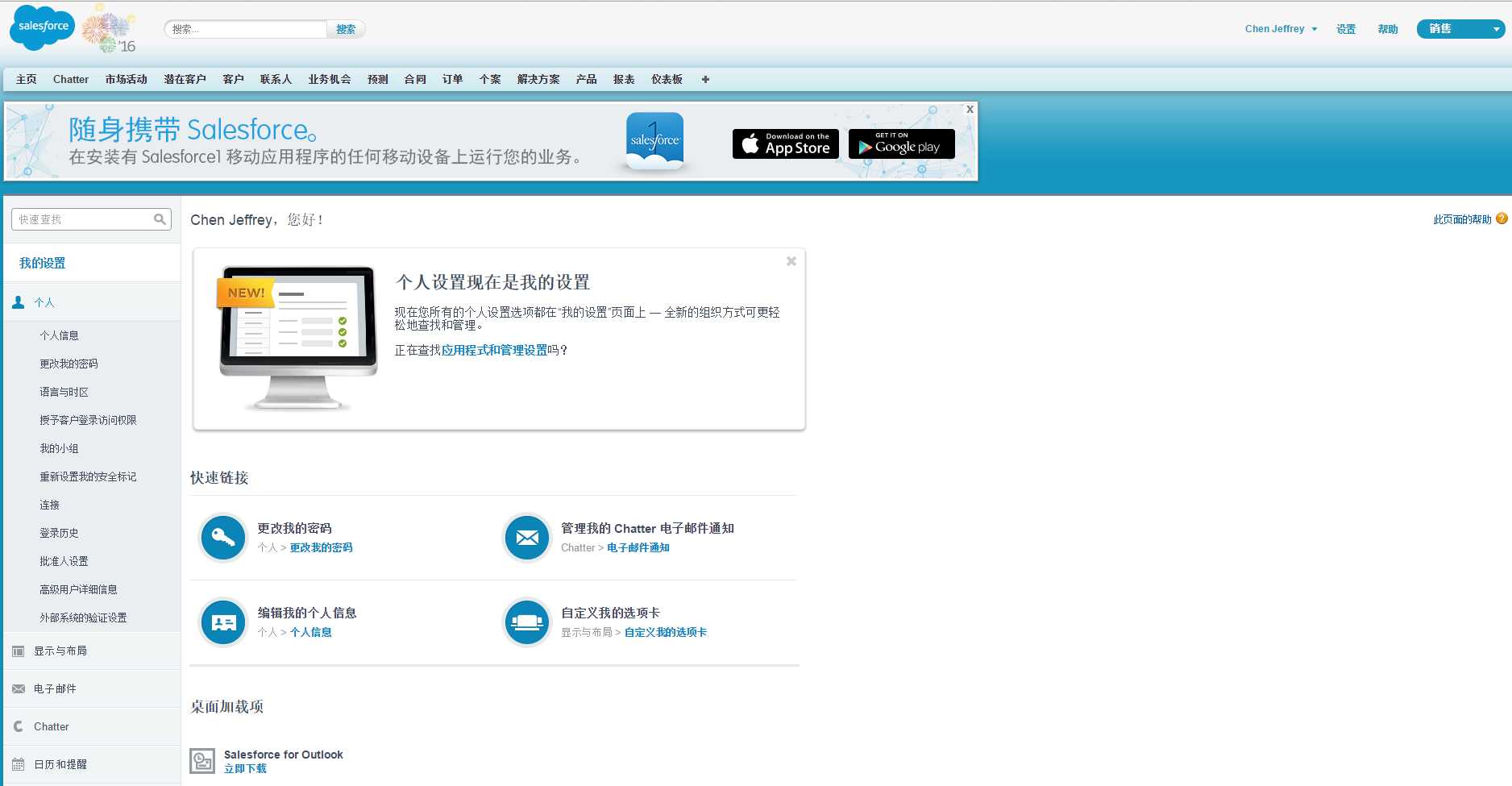This screenshot has height=786, width=1512.
Task: Click the Salesforce1 app icon in banner
Action: coord(655,140)
